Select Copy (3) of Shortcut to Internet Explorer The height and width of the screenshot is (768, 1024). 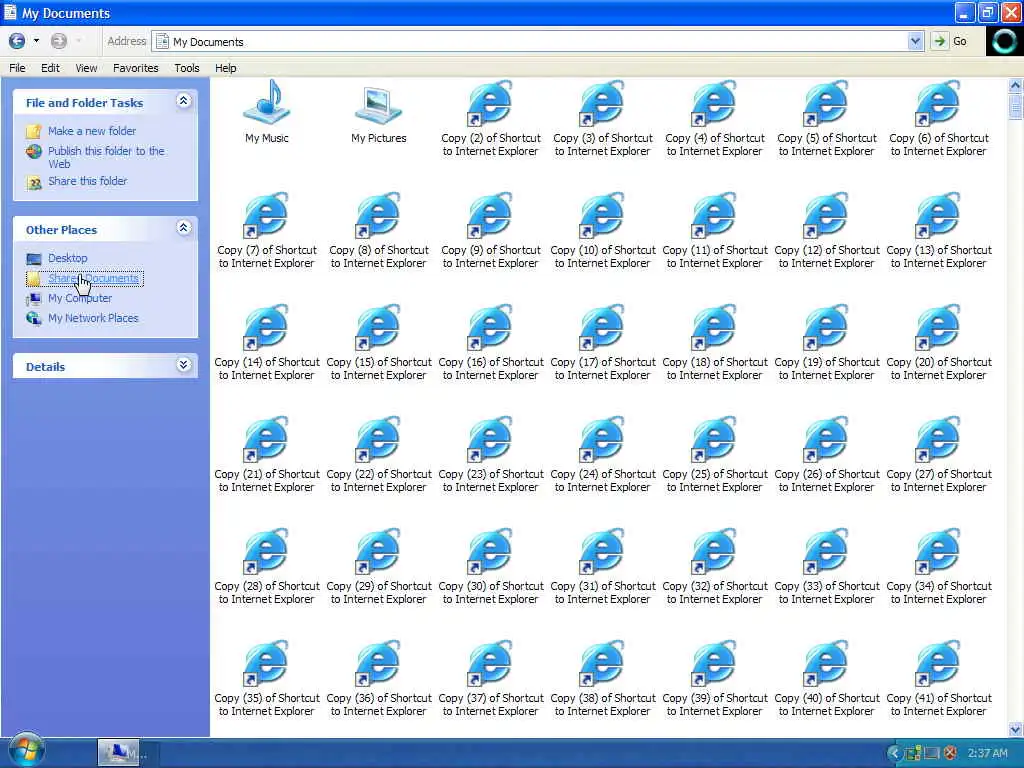coord(603,118)
